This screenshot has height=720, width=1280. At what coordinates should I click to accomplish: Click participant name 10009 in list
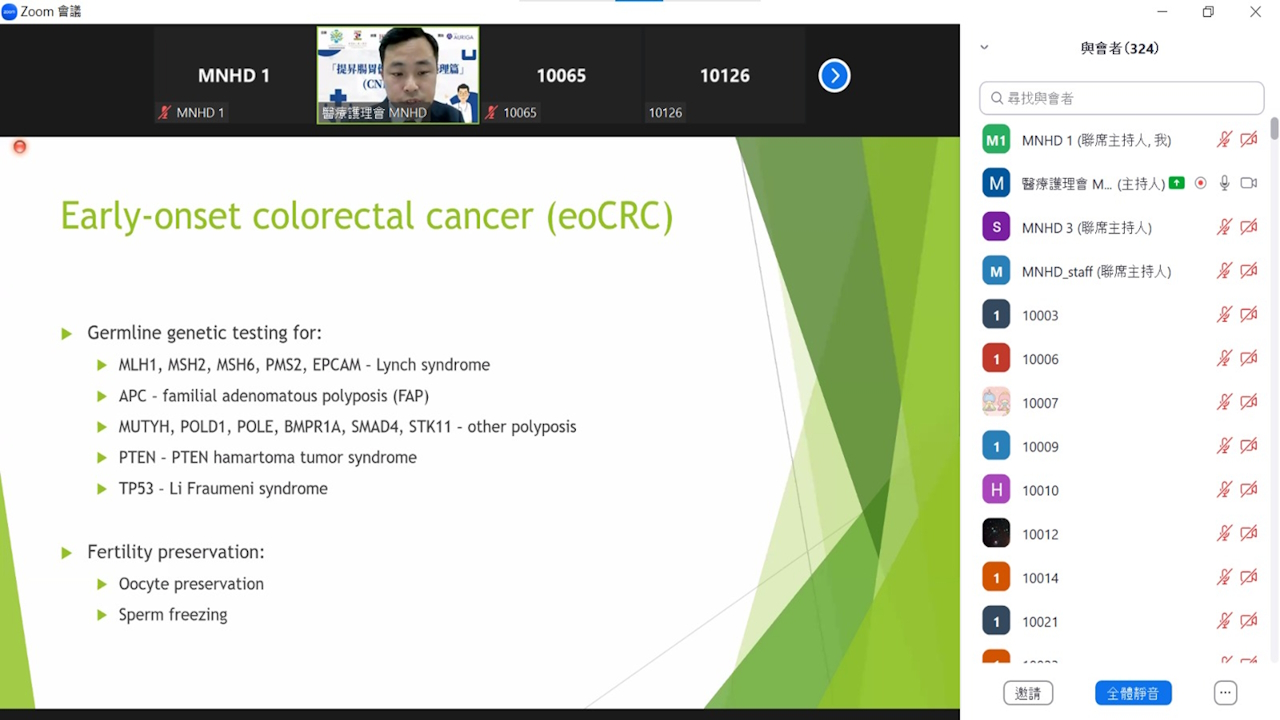[1040, 446]
